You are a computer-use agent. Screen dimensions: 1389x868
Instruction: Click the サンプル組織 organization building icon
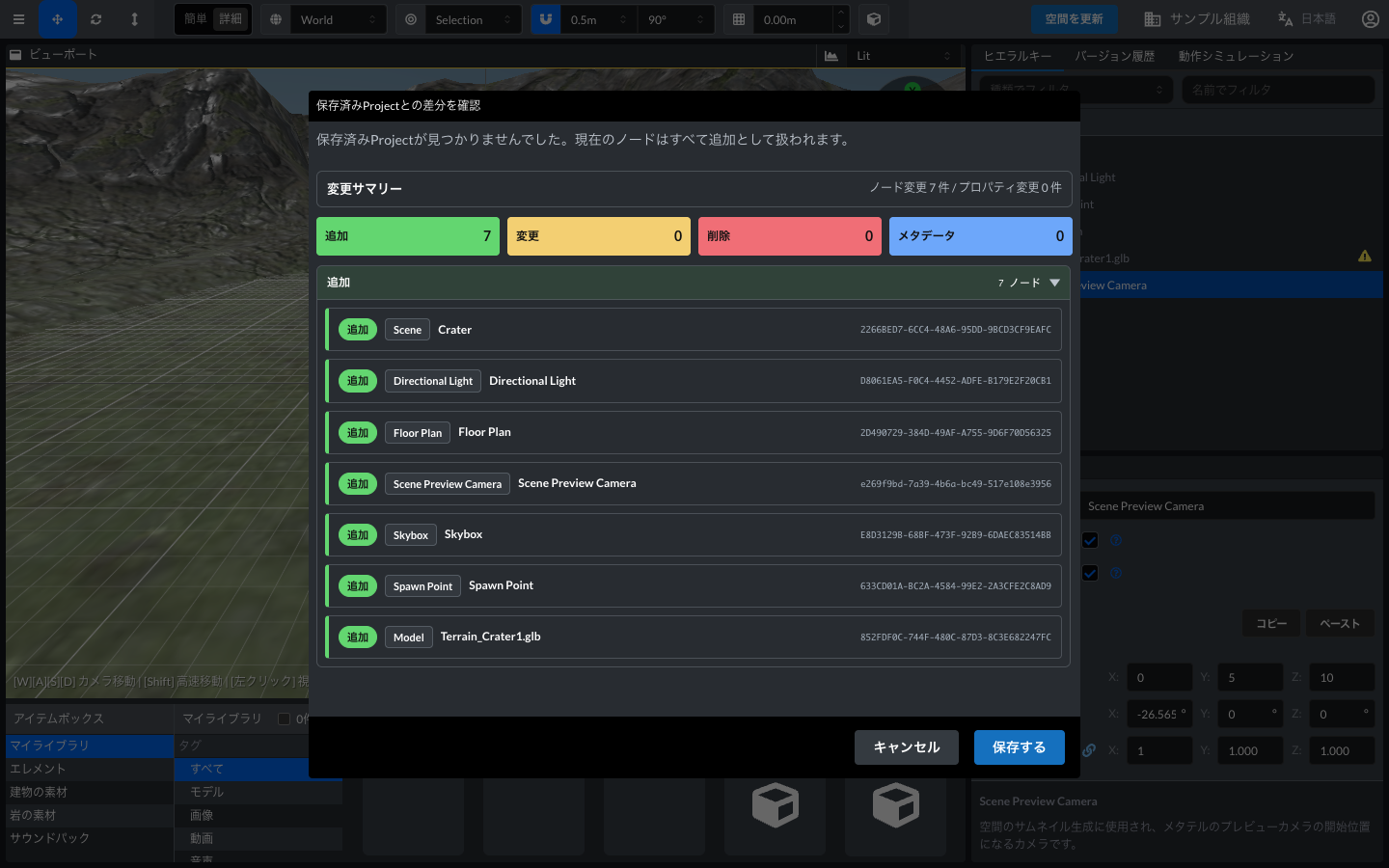point(1153,19)
